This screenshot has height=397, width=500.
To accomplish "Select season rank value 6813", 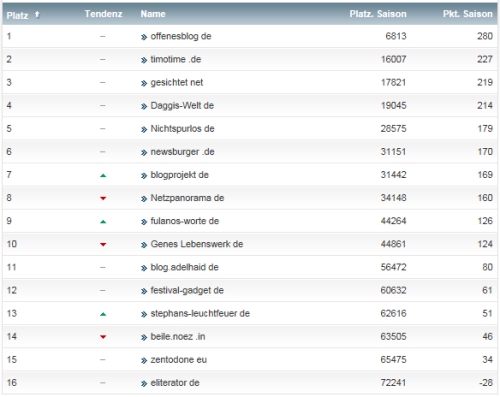I will point(396,36).
